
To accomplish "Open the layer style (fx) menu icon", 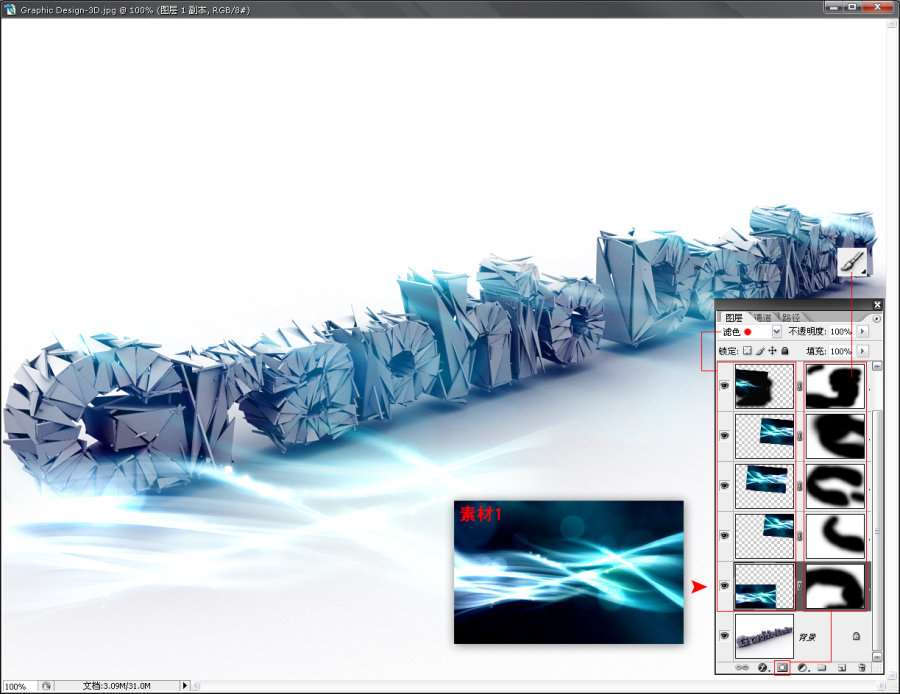I will click(762, 667).
